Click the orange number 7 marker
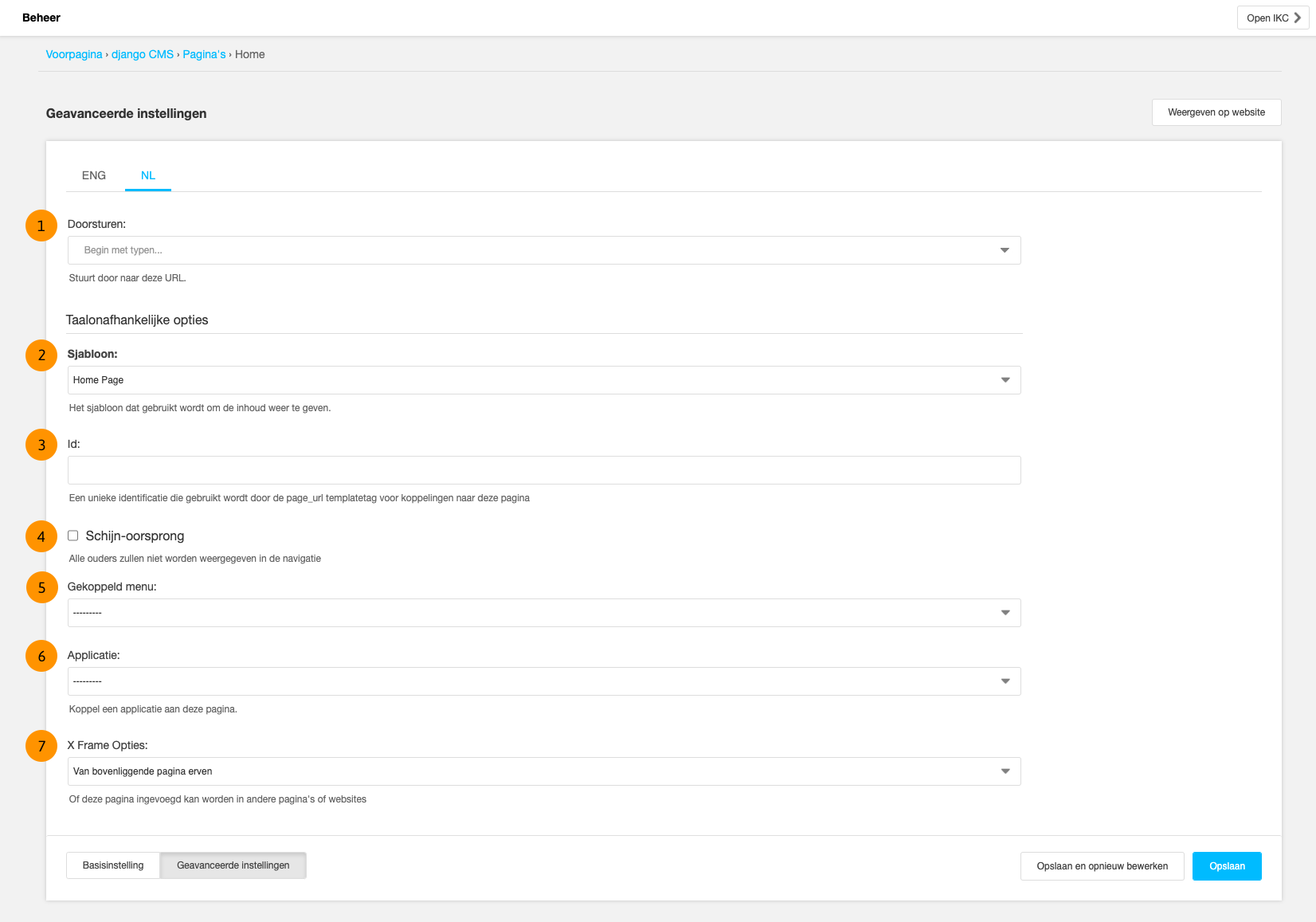This screenshot has height=922, width=1316. point(41,747)
